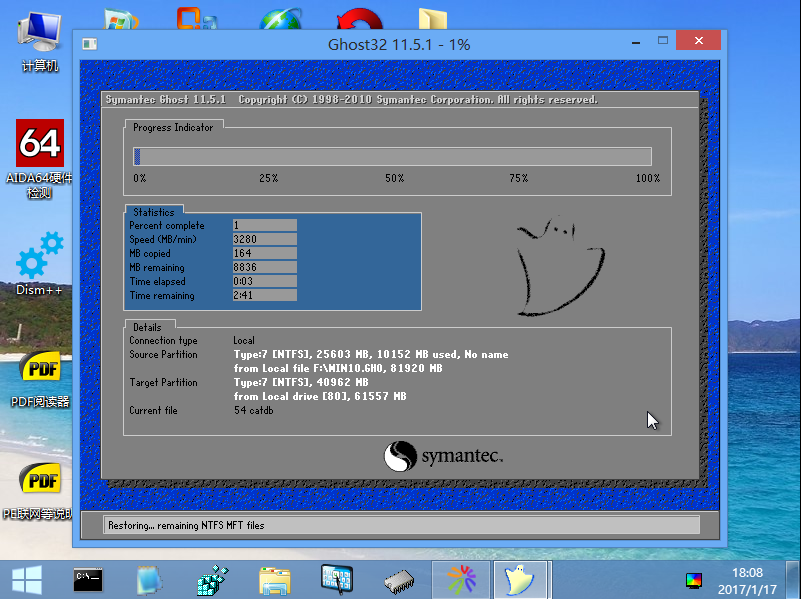Click the Source Partition Type:7 25603 MB line

pyautogui.click(x=371, y=354)
